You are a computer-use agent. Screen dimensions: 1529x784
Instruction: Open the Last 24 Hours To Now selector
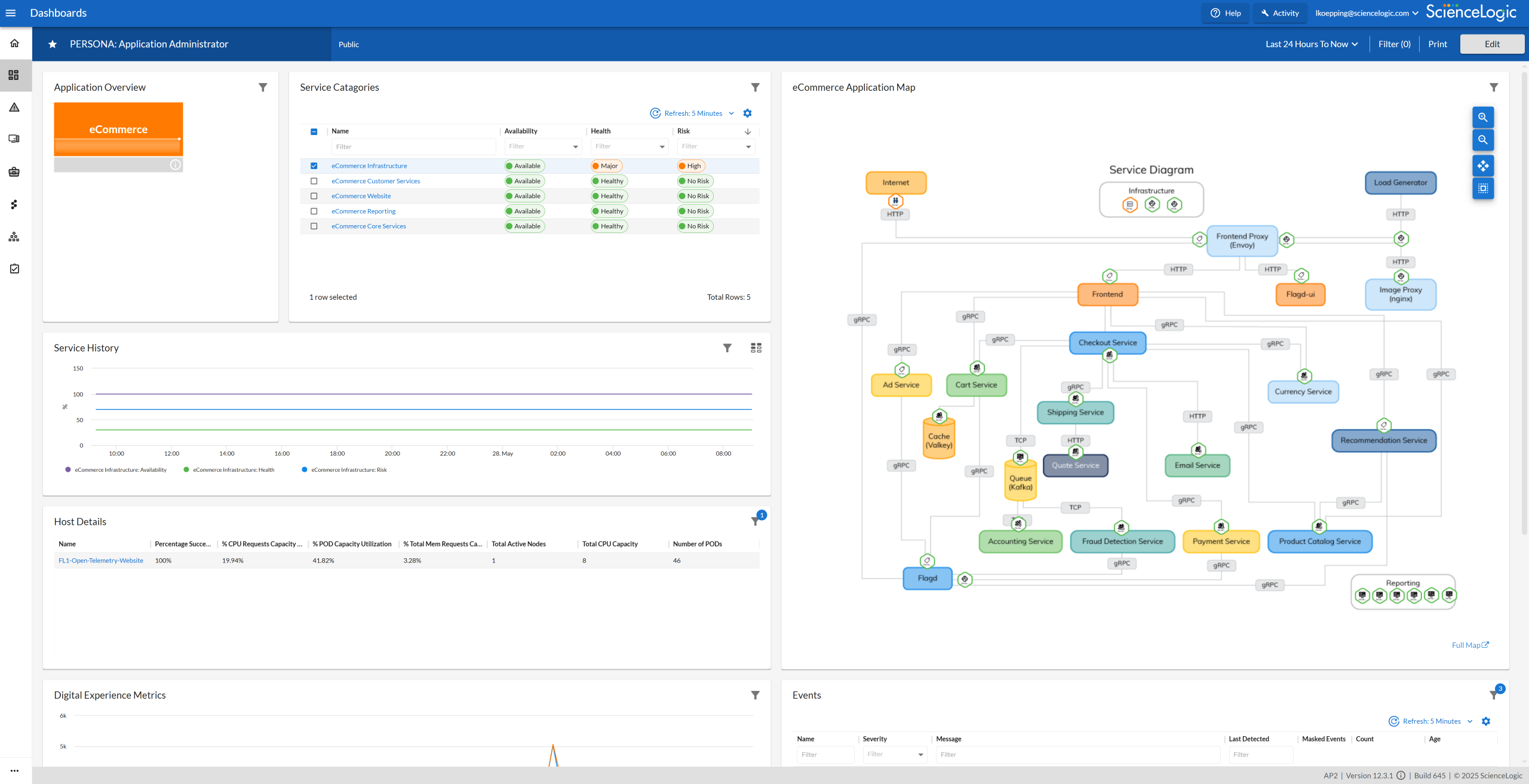(1312, 44)
